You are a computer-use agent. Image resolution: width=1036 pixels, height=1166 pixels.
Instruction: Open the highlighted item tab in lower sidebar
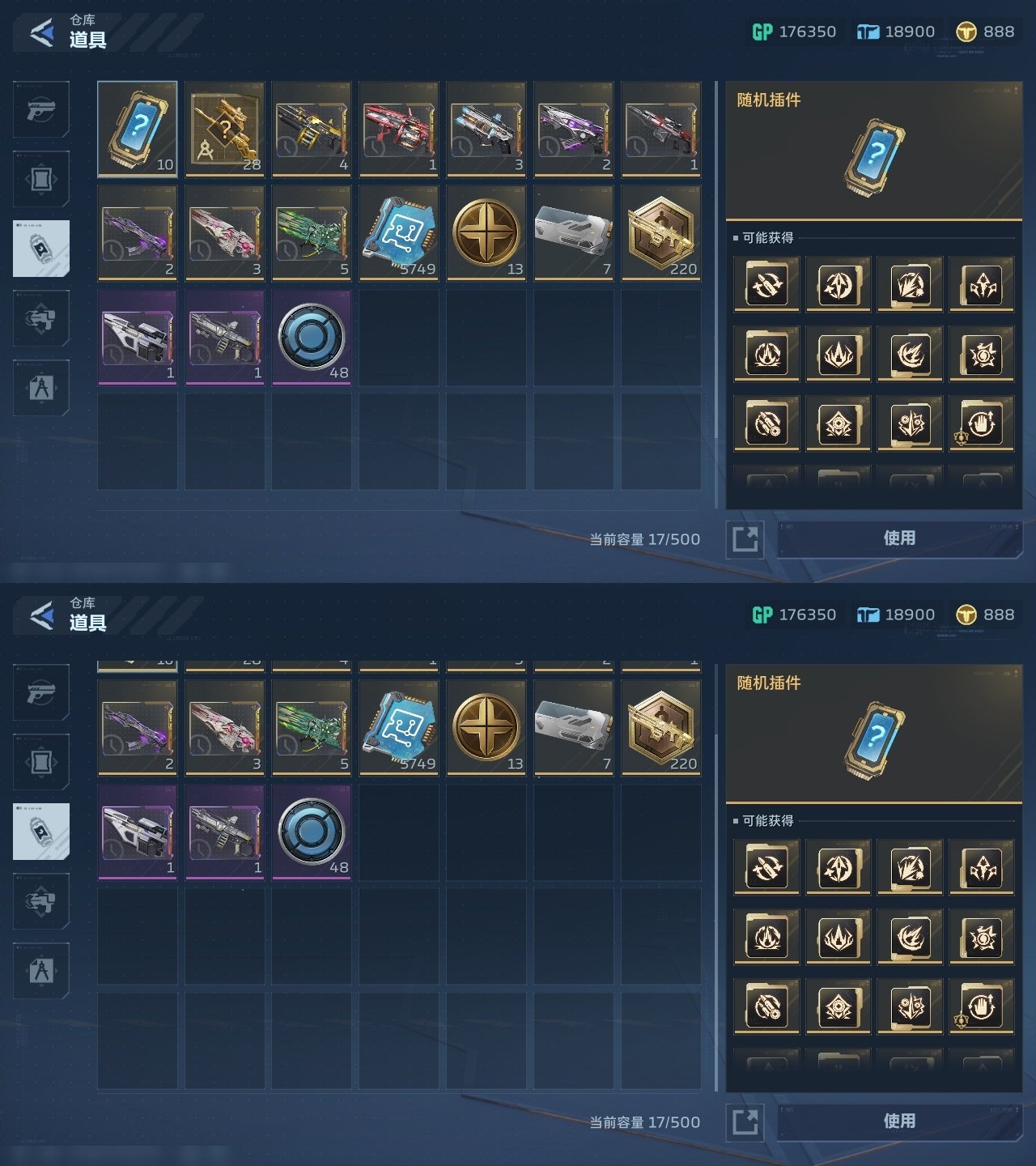click(x=41, y=832)
